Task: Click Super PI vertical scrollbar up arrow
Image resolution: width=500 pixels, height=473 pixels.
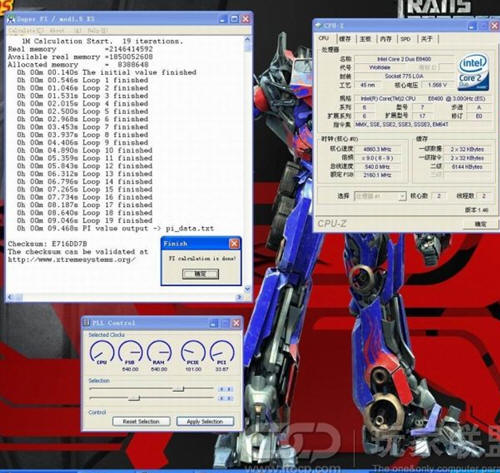Action: (x=247, y=39)
